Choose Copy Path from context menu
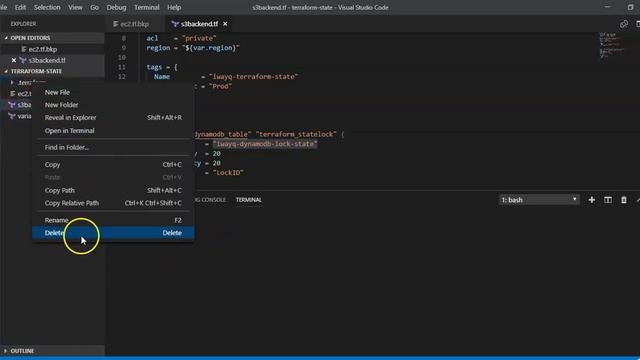The height and width of the screenshot is (360, 640). [113, 190]
